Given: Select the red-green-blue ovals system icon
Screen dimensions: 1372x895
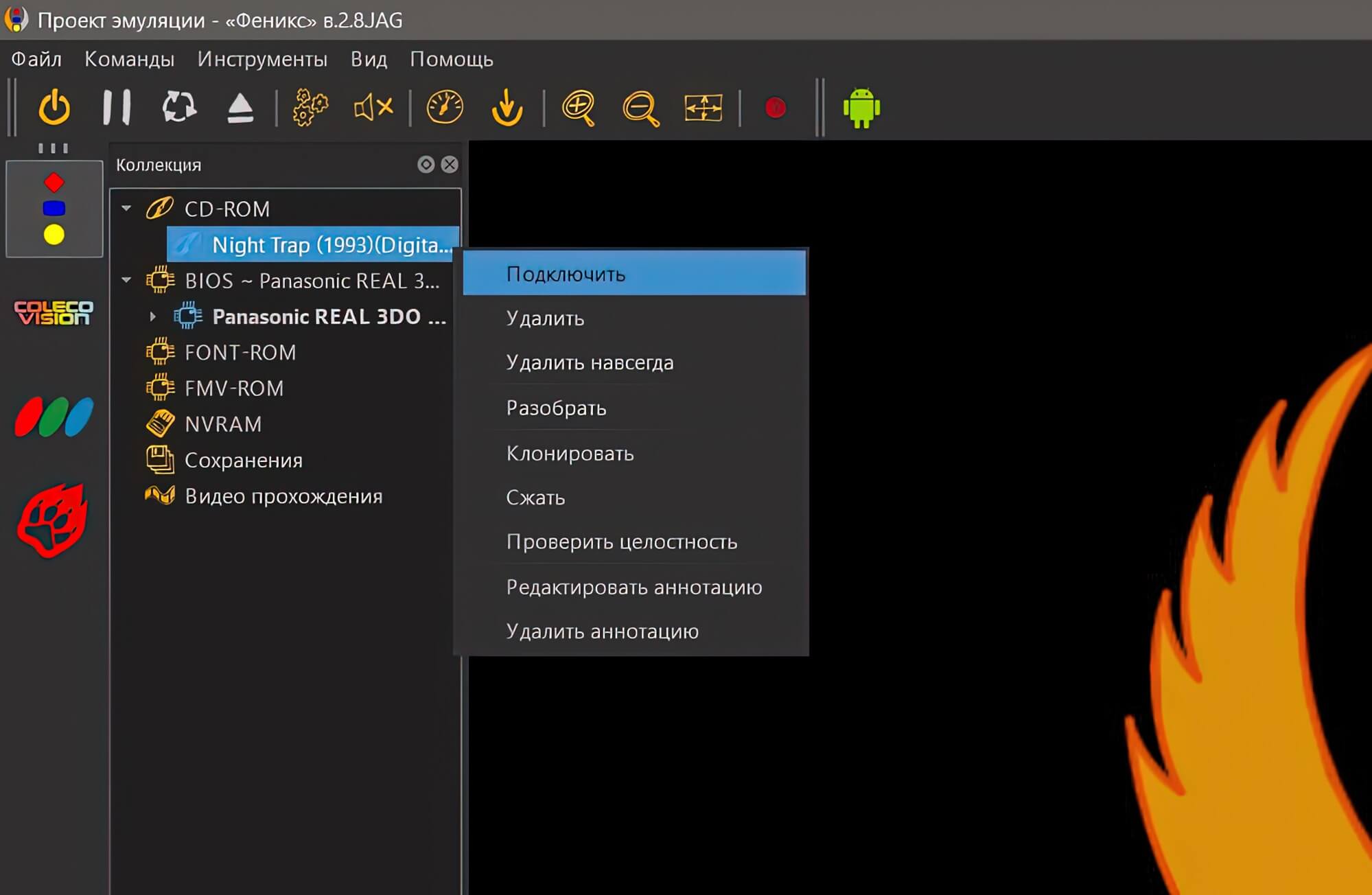Looking at the screenshot, I should [x=54, y=417].
